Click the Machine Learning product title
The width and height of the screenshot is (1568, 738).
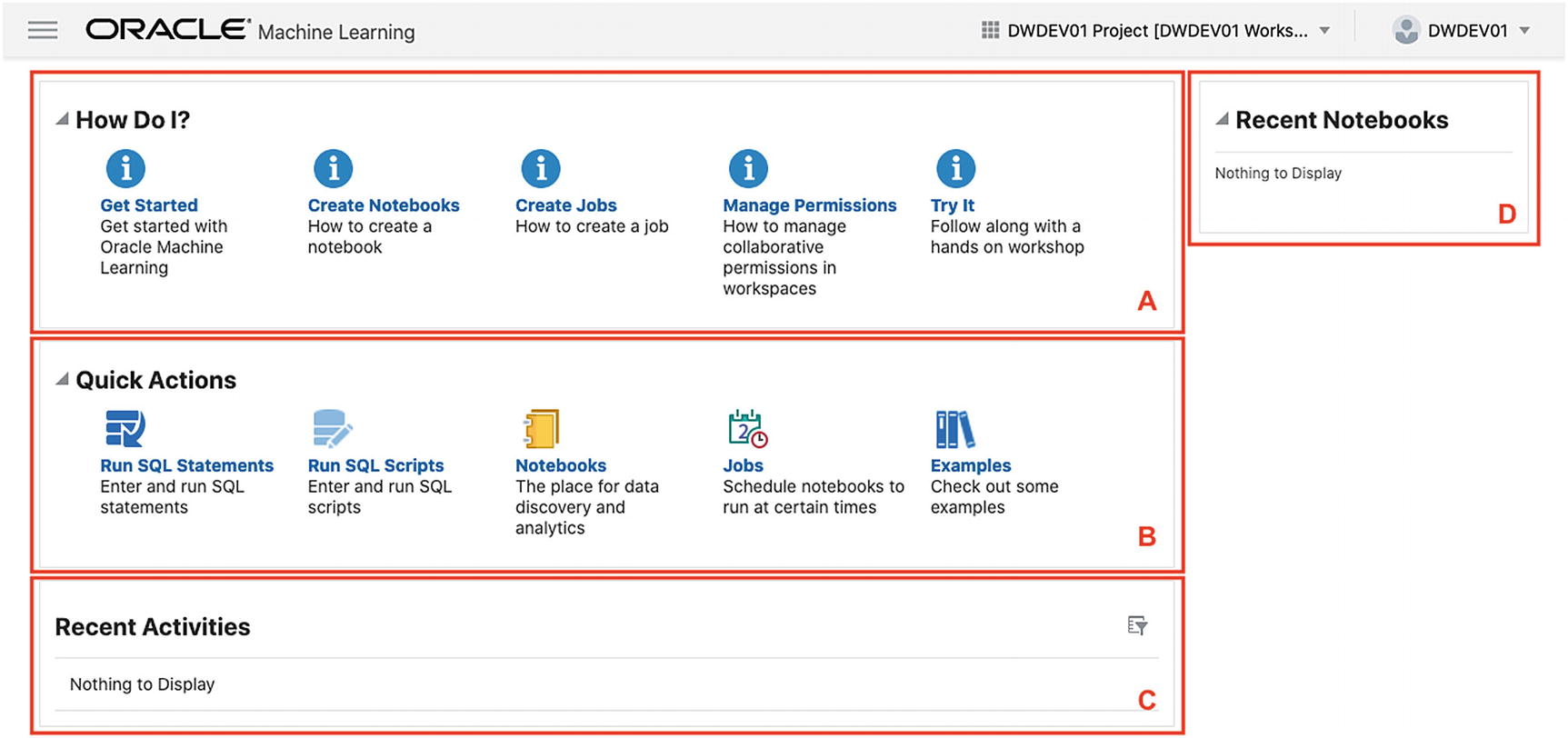336,32
